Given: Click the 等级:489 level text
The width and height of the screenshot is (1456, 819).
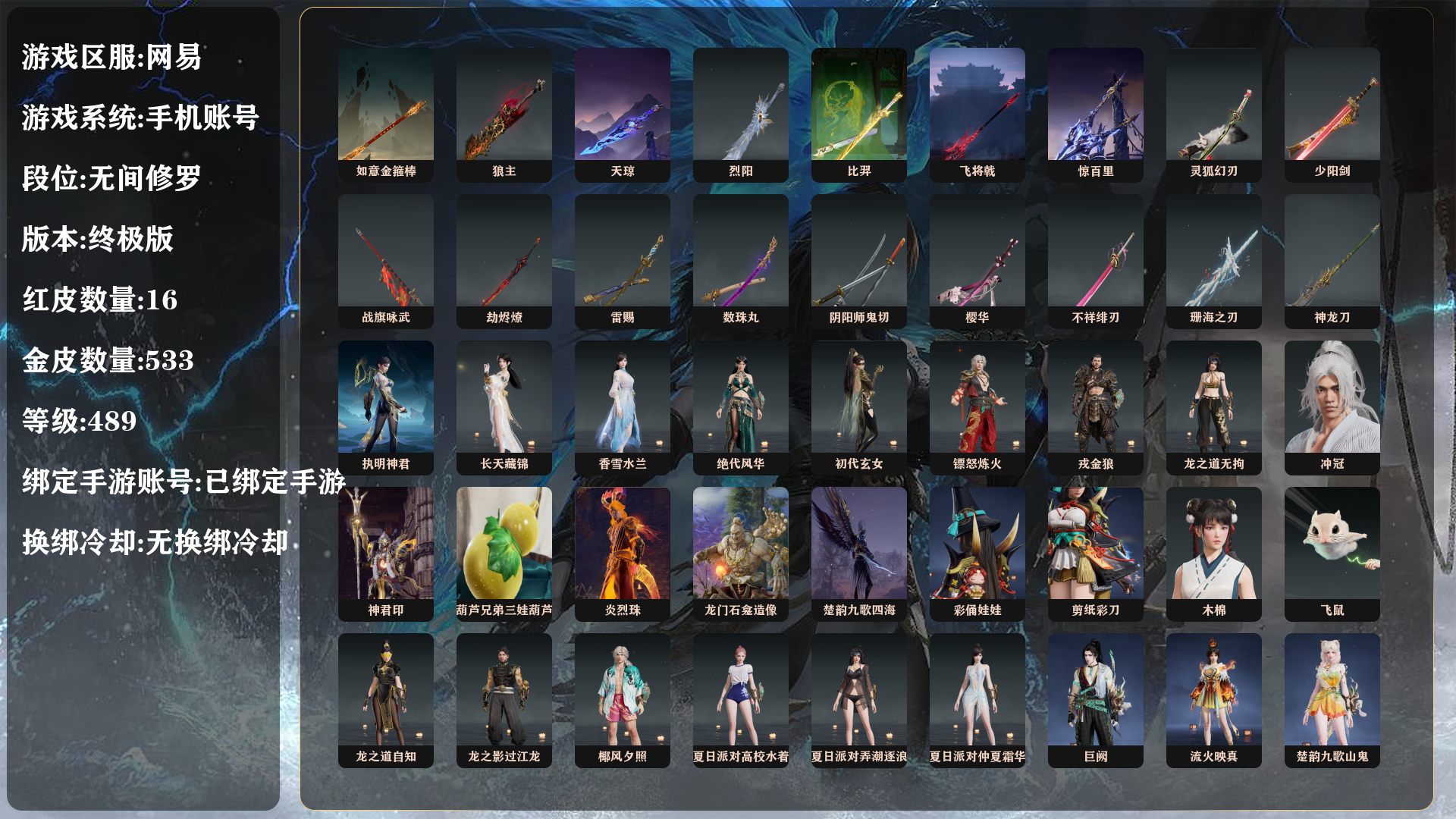Looking at the screenshot, I should [x=79, y=422].
